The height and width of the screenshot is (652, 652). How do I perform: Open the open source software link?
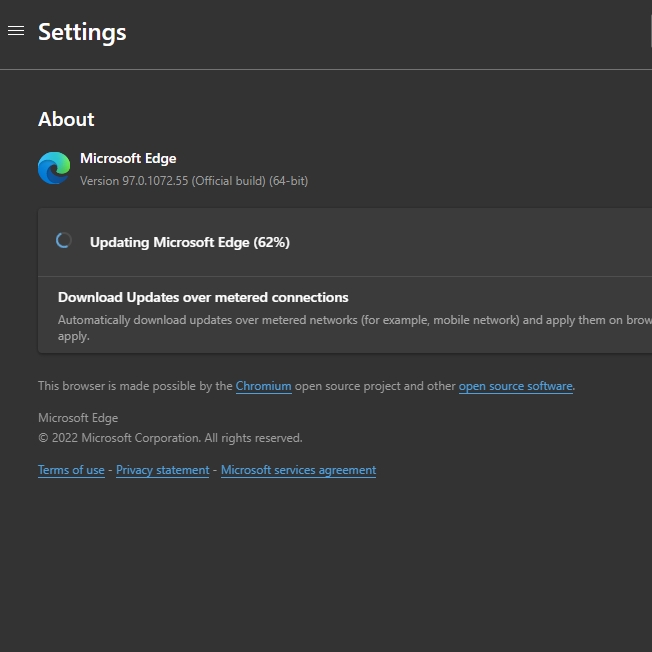click(516, 386)
